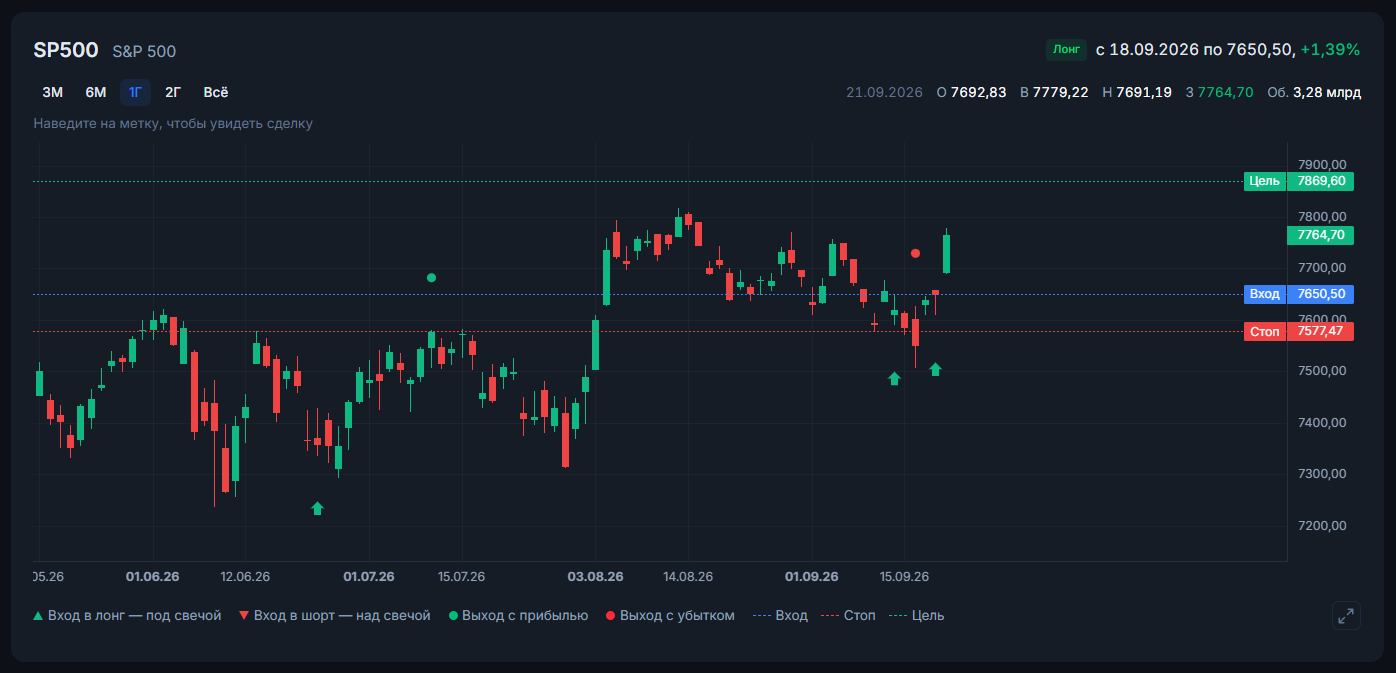Click the Выход с убытком legend item
Viewport: 1396px width, 673px height.
[670, 615]
